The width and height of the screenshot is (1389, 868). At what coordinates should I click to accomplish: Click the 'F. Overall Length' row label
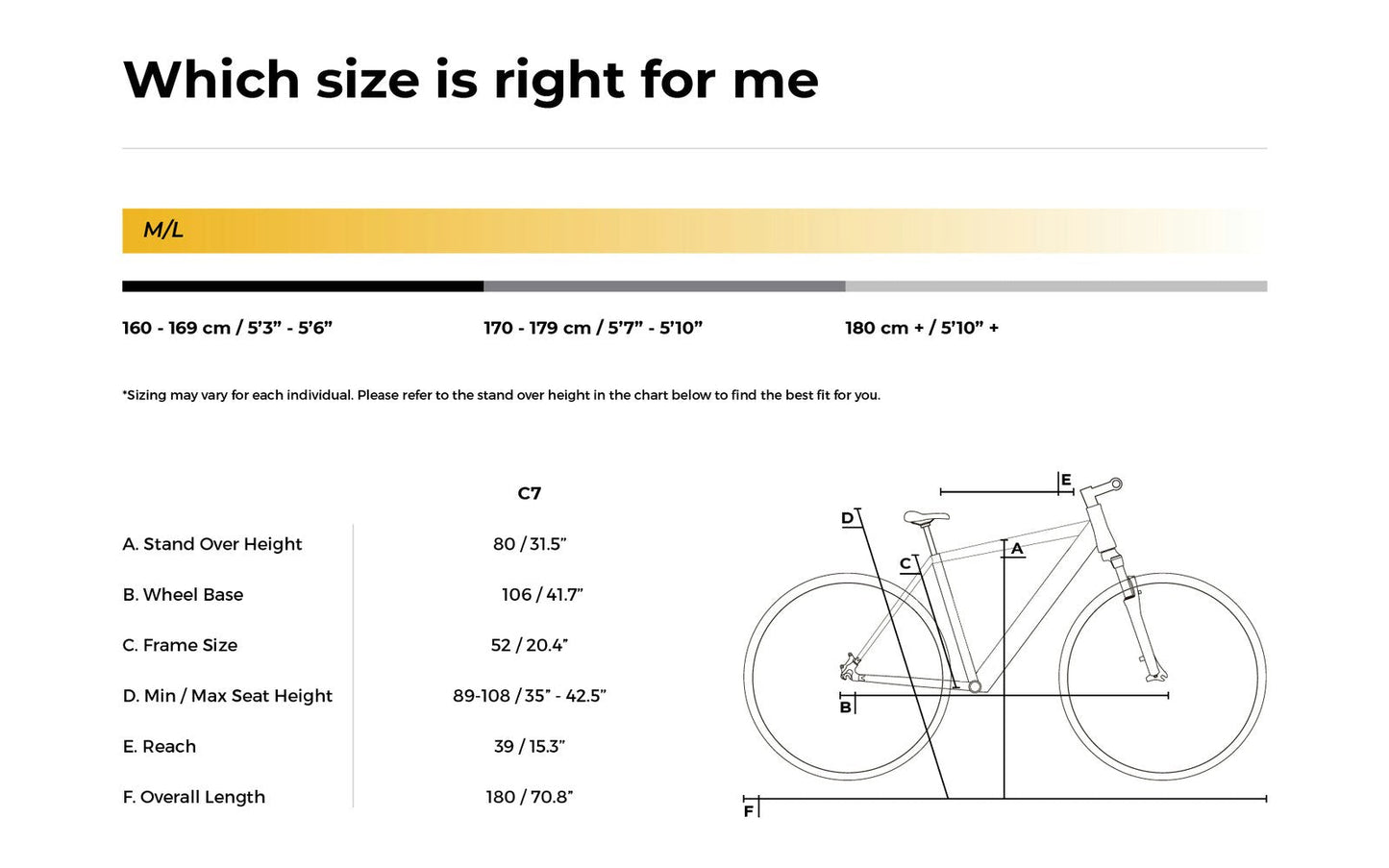click(x=194, y=797)
